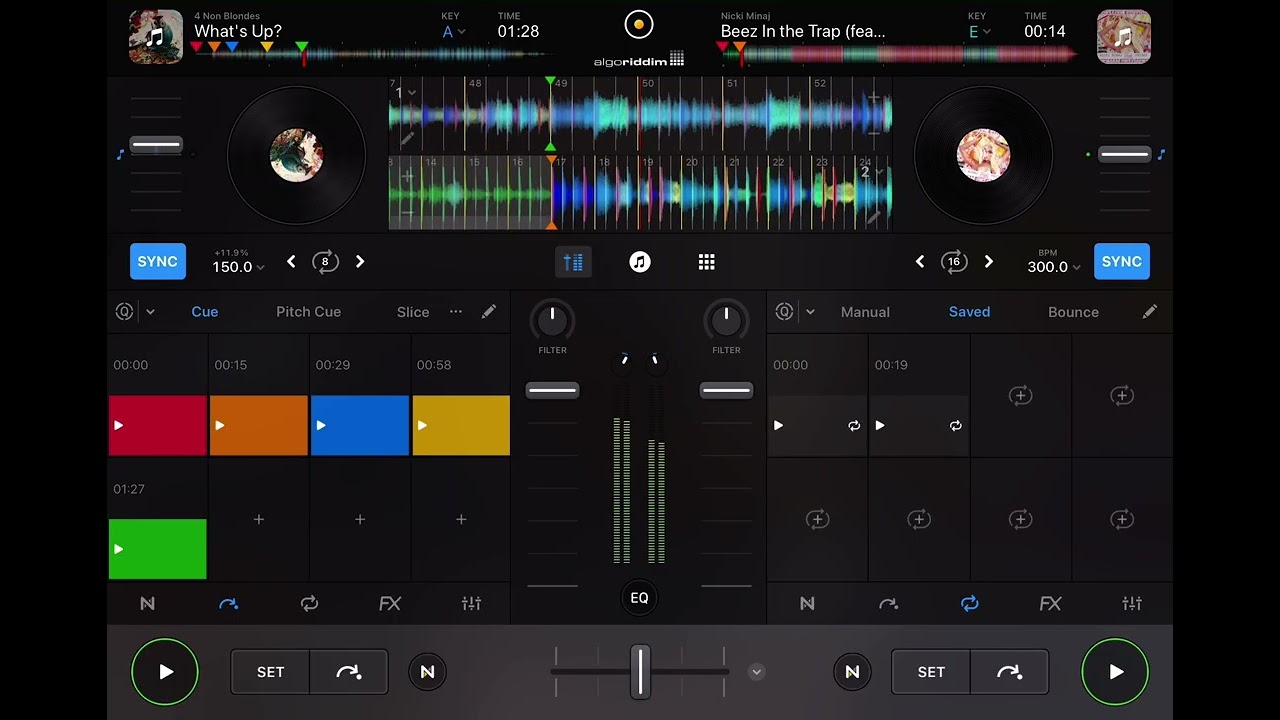
Task: Click left deck quantize icon
Action: click(125, 312)
